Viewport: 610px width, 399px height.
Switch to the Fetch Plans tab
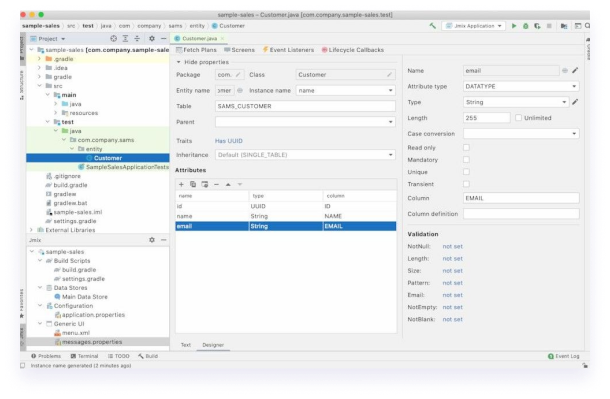point(196,50)
